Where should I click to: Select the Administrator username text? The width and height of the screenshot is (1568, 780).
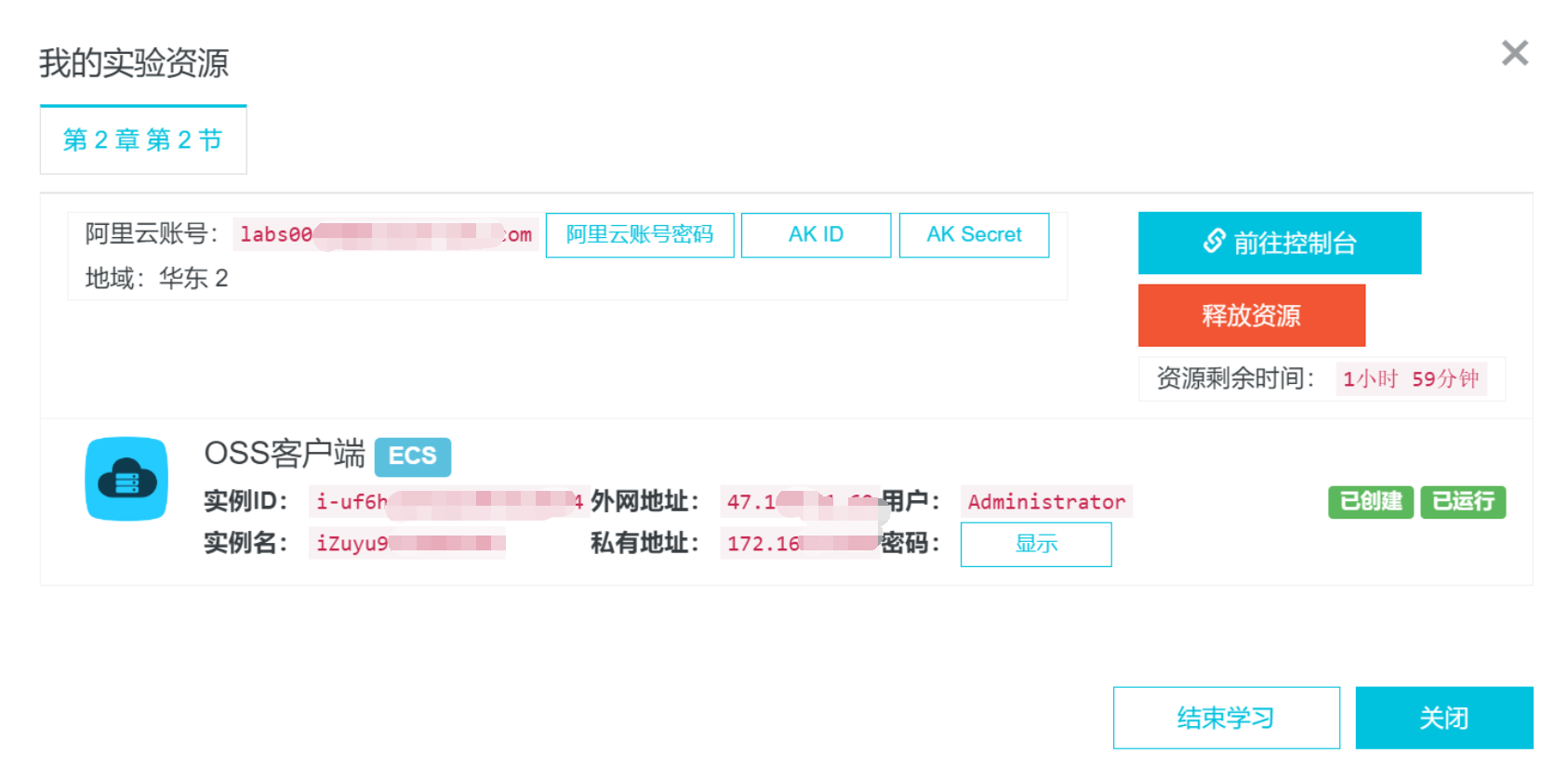point(1046,502)
